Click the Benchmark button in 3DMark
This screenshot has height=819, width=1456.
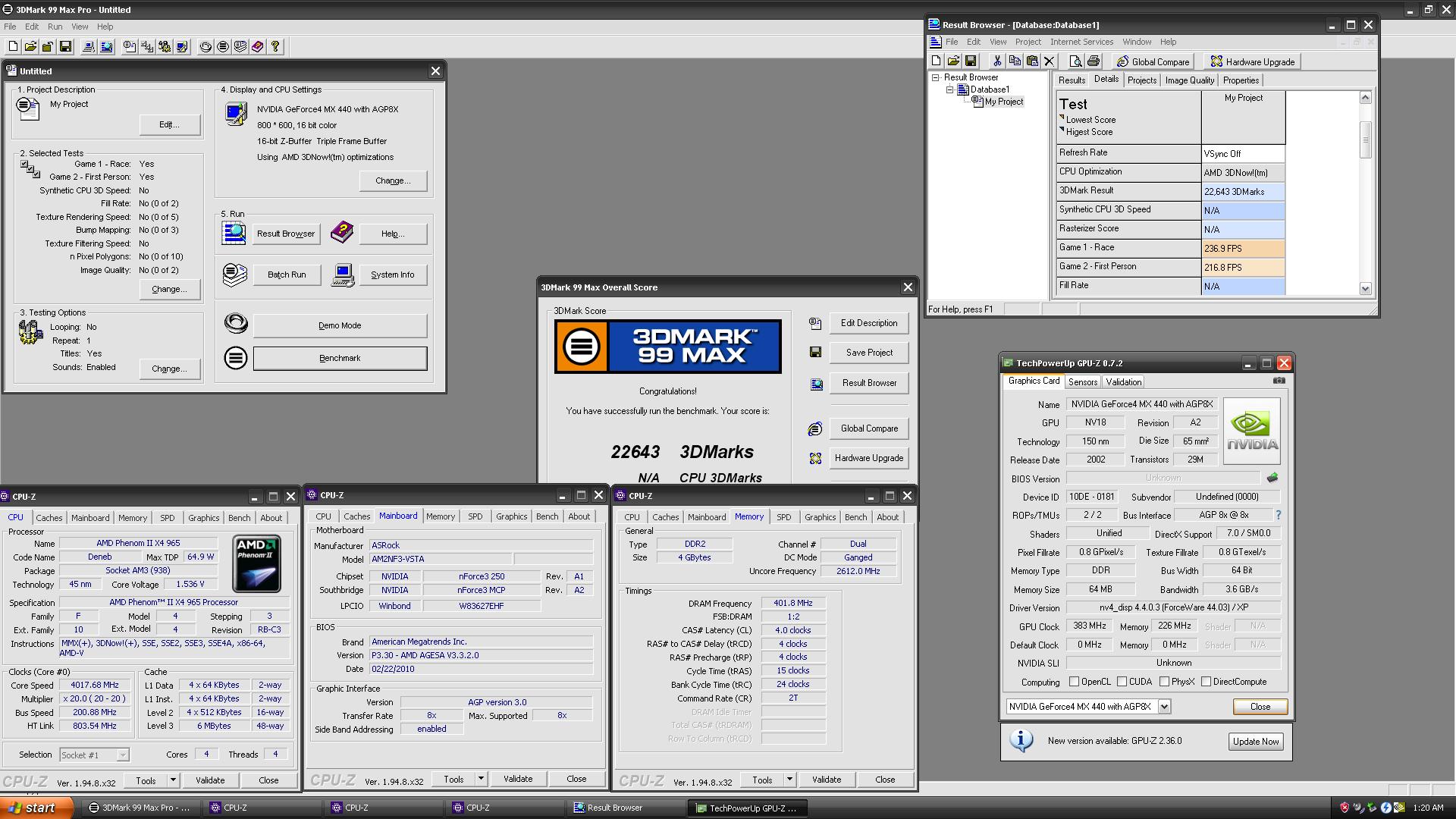point(340,358)
